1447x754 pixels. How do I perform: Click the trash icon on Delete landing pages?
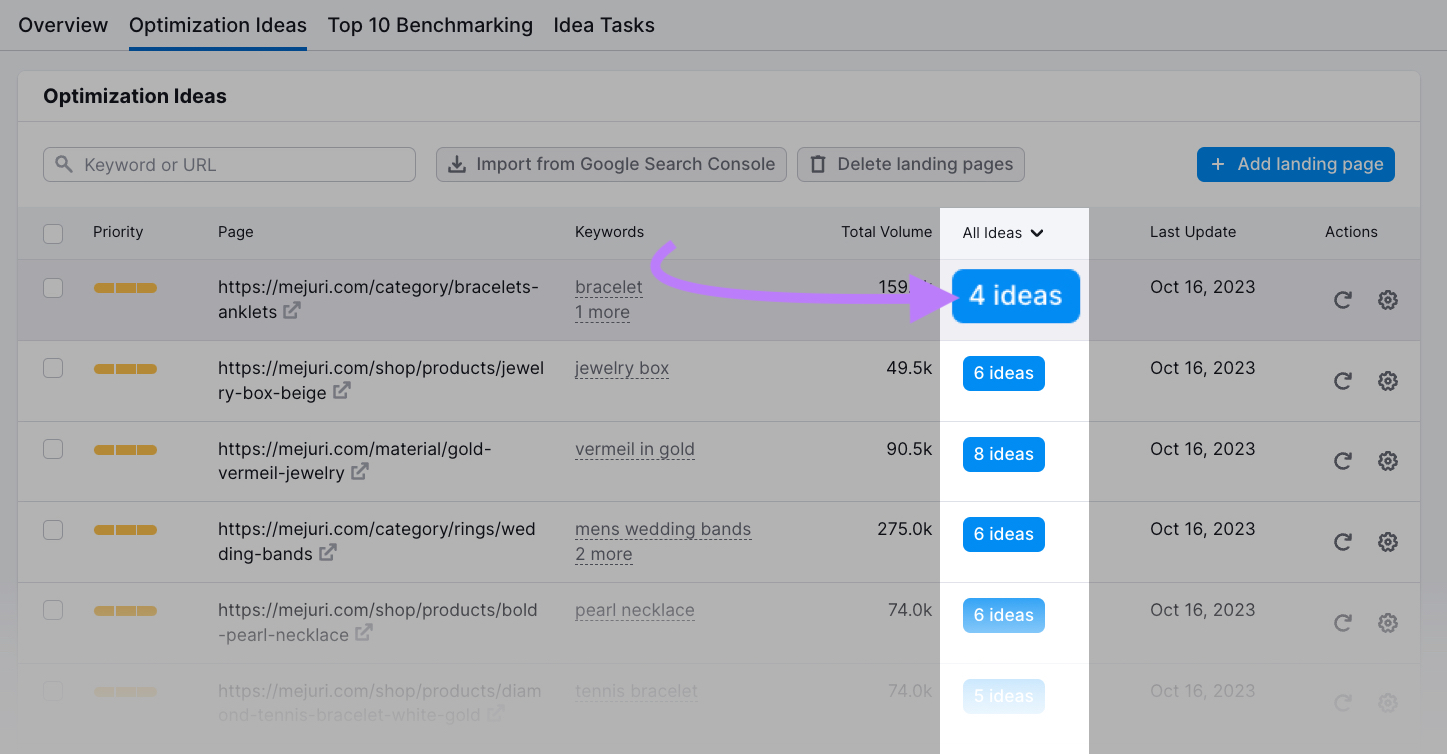pyautogui.click(x=820, y=164)
